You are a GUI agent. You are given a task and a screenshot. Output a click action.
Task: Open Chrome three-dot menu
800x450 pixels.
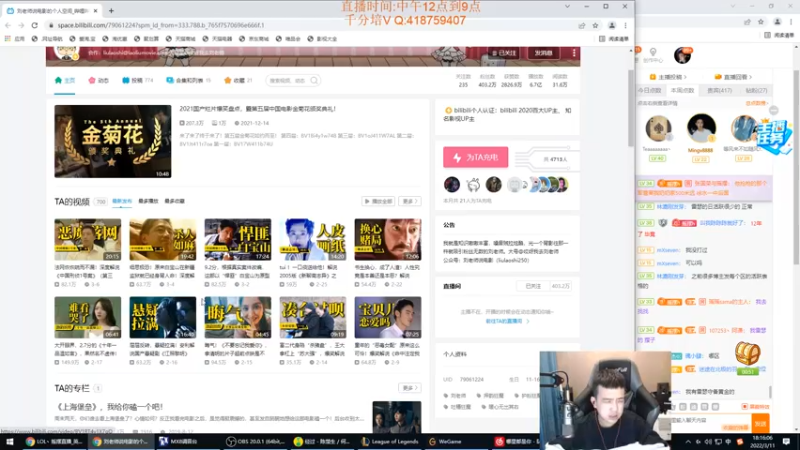tap(626, 26)
